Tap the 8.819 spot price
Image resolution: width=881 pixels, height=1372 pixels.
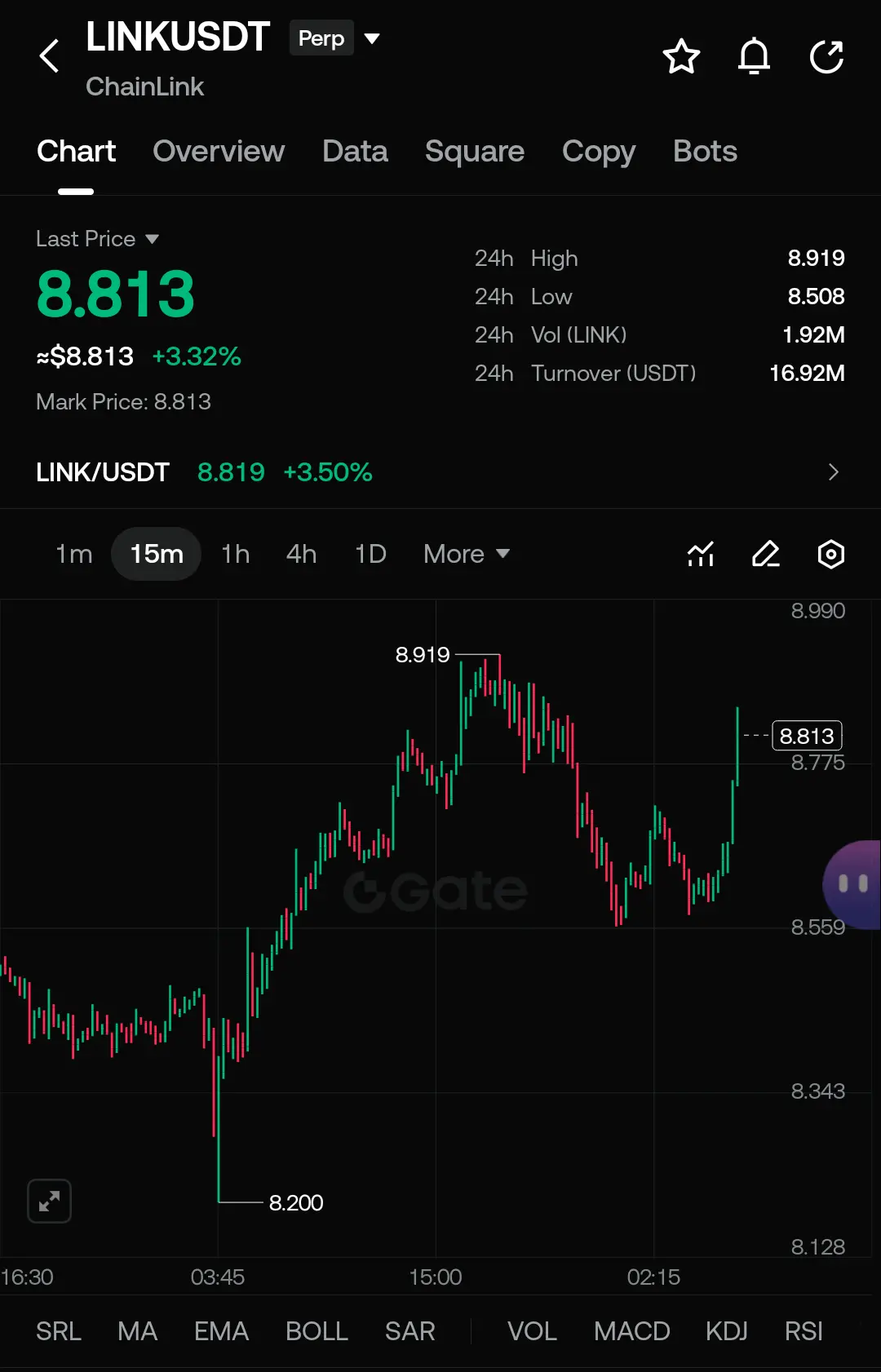pos(231,472)
